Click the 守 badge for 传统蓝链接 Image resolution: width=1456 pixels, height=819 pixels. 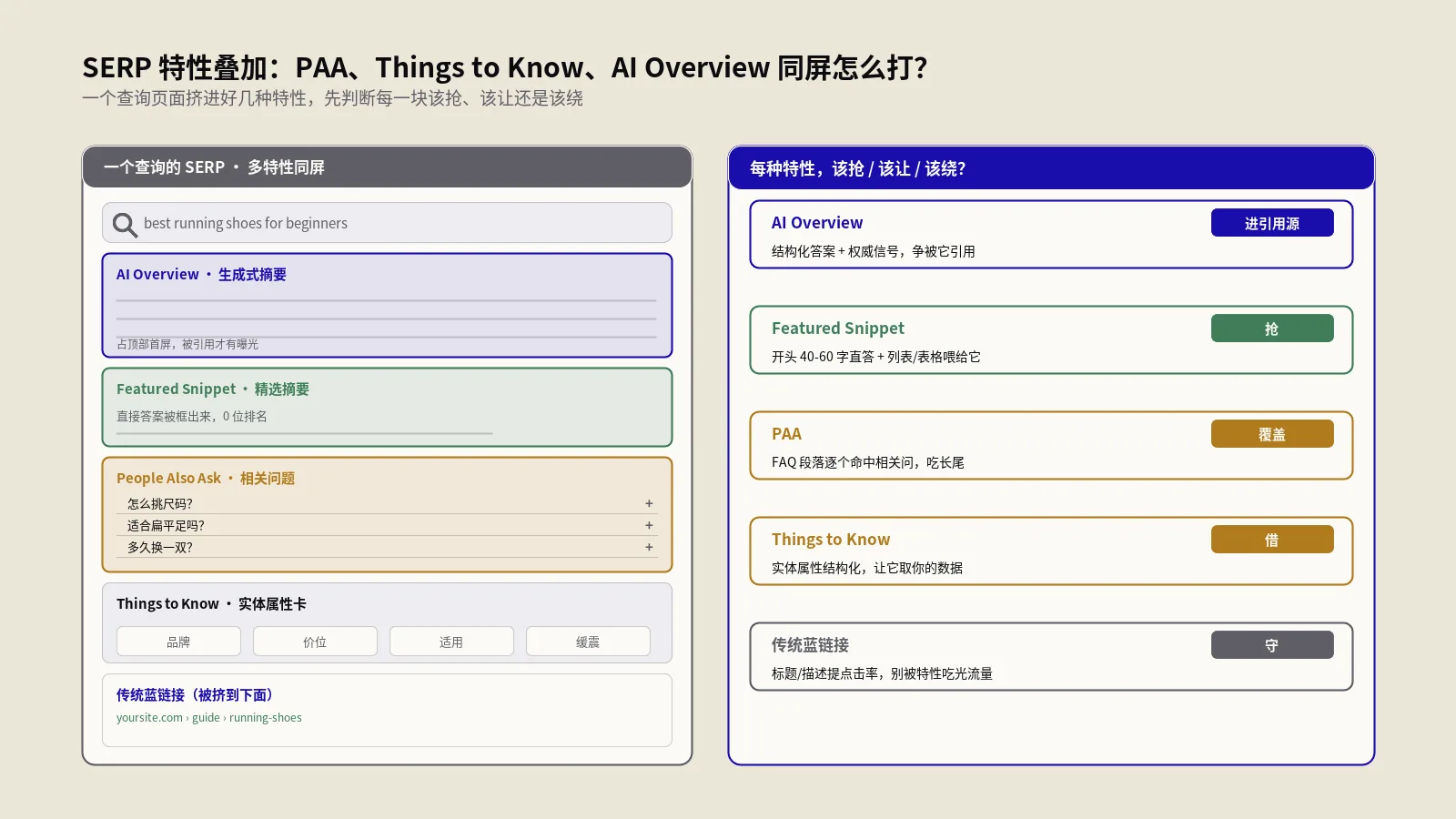pyautogui.click(x=1272, y=645)
